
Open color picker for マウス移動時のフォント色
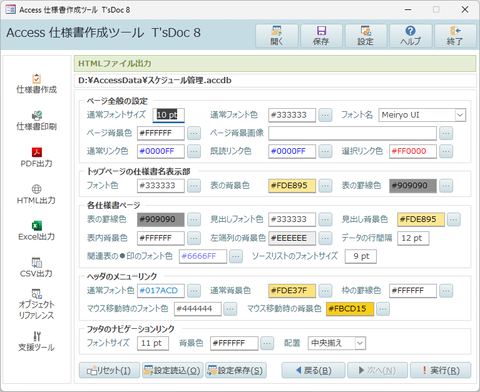230,309
